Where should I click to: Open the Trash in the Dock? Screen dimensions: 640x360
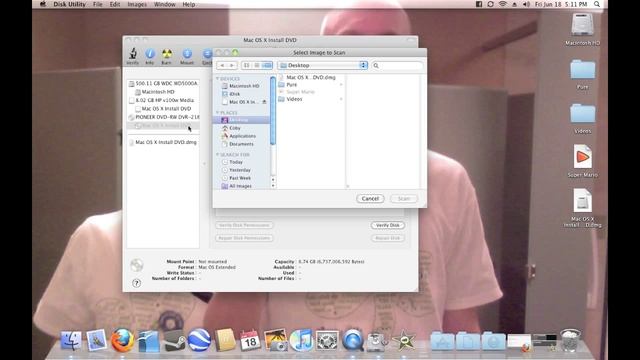click(570, 340)
